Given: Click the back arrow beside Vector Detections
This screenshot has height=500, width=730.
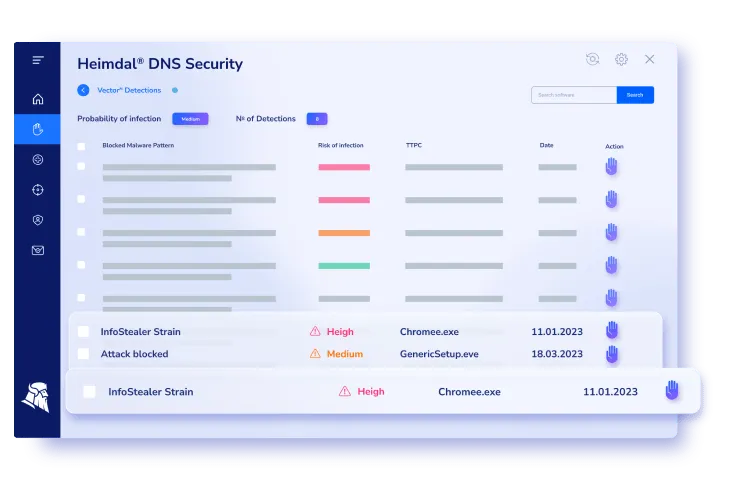Looking at the screenshot, I should (83, 90).
